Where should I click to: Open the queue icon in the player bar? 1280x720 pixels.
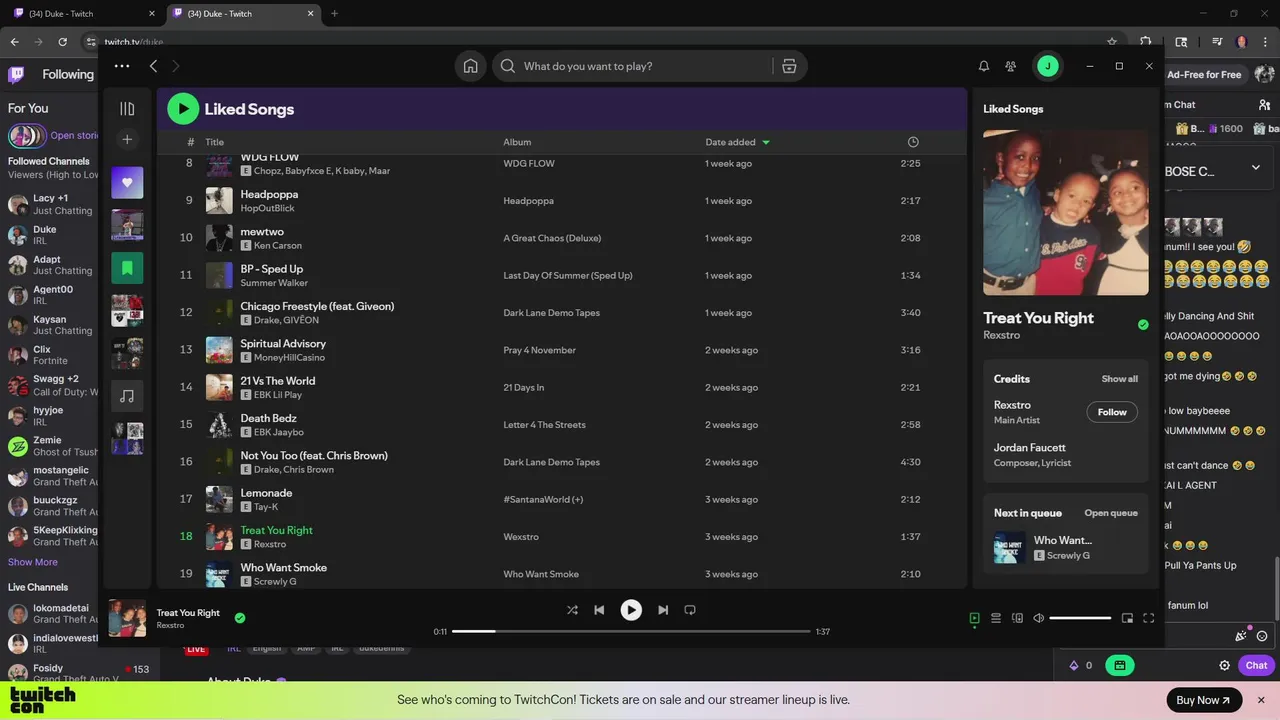(996, 618)
